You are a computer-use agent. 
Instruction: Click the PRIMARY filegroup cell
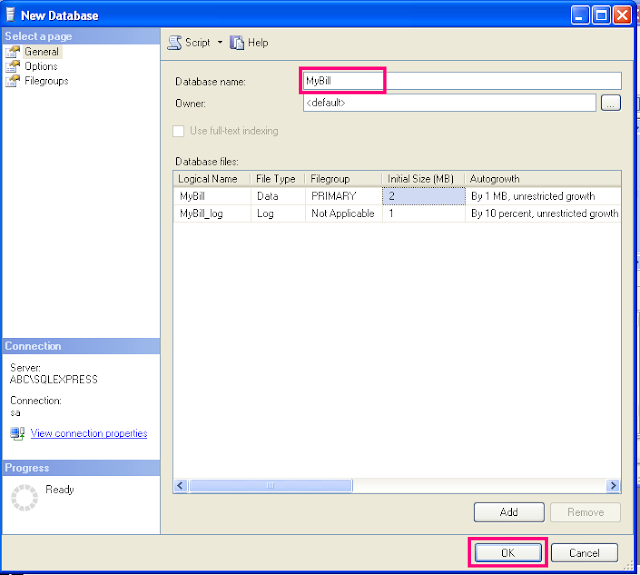pos(343,196)
